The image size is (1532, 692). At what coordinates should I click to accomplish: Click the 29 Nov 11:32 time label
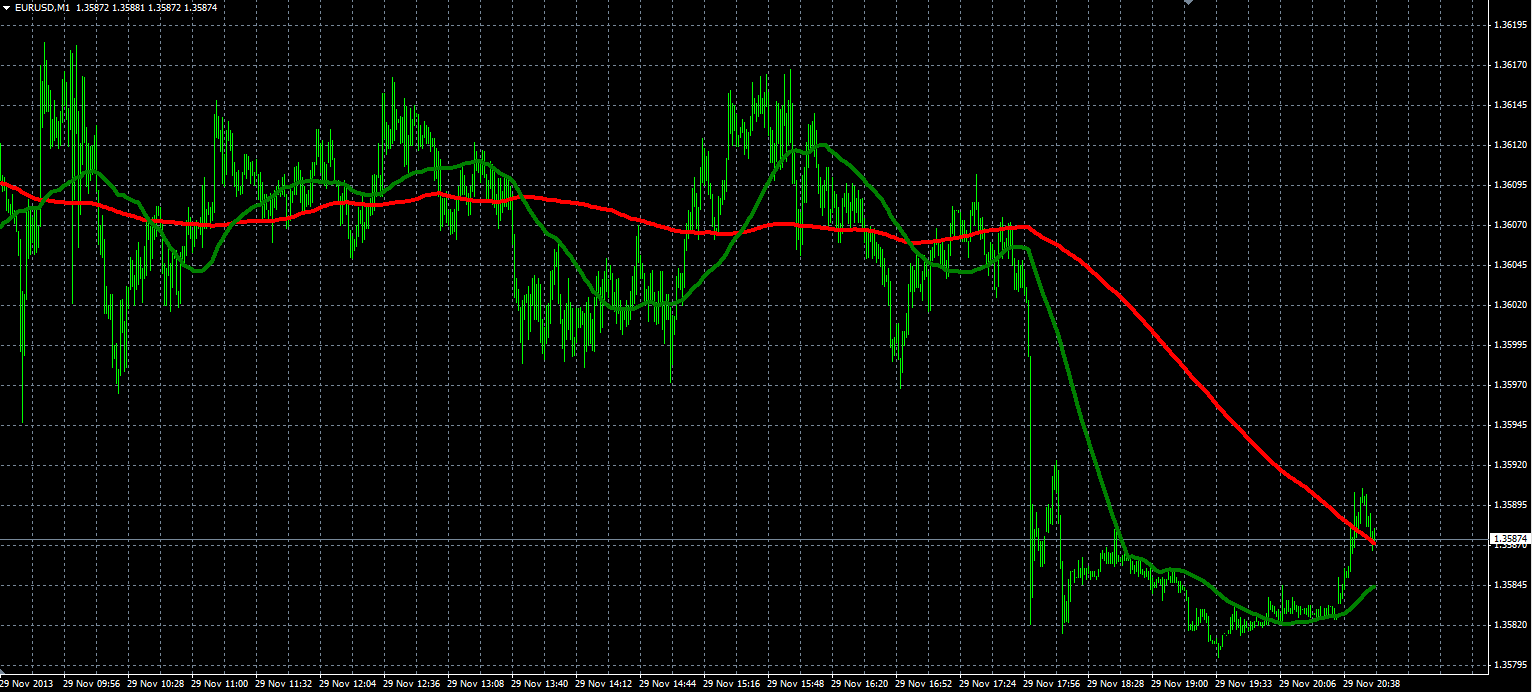coord(284,684)
